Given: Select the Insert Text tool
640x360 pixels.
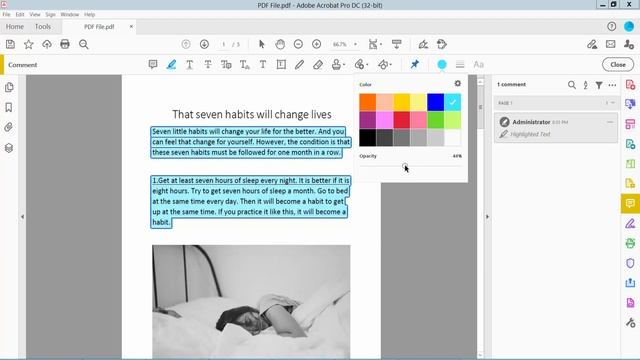Looking at the screenshot, I should [244, 64].
